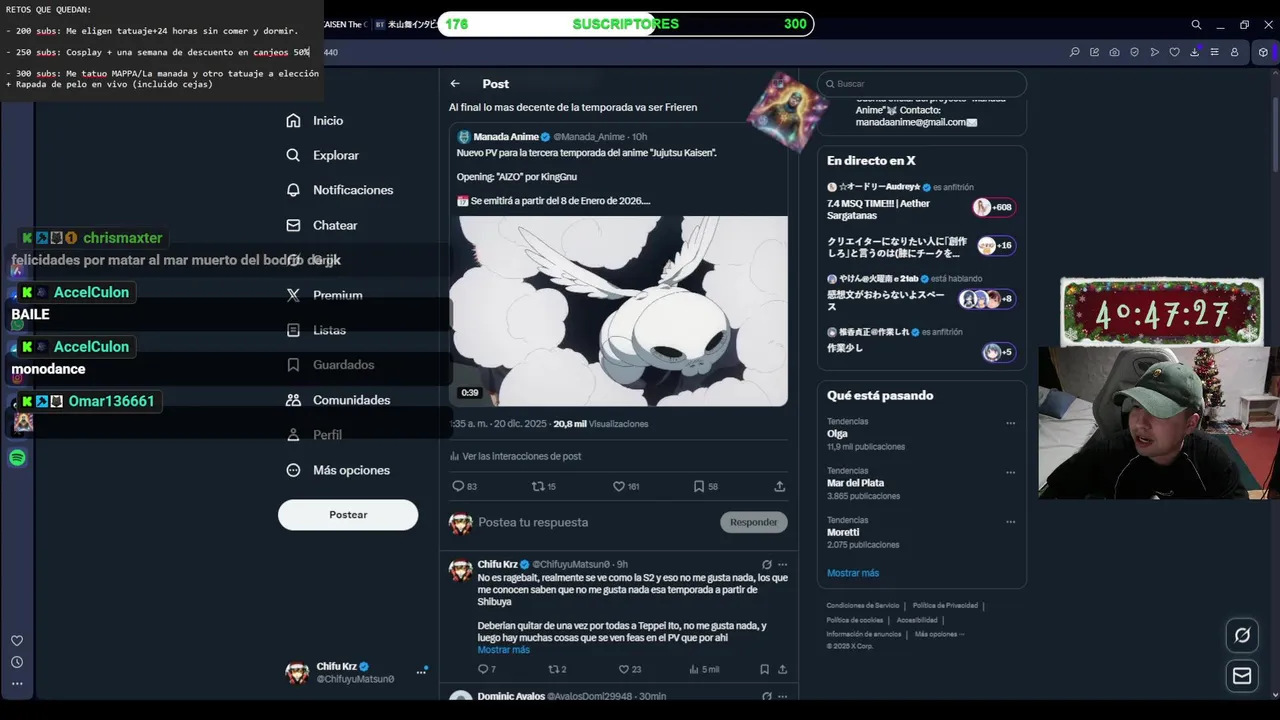Click the Postear button
This screenshot has width=1280, height=720.
click(x=348, y=514)
